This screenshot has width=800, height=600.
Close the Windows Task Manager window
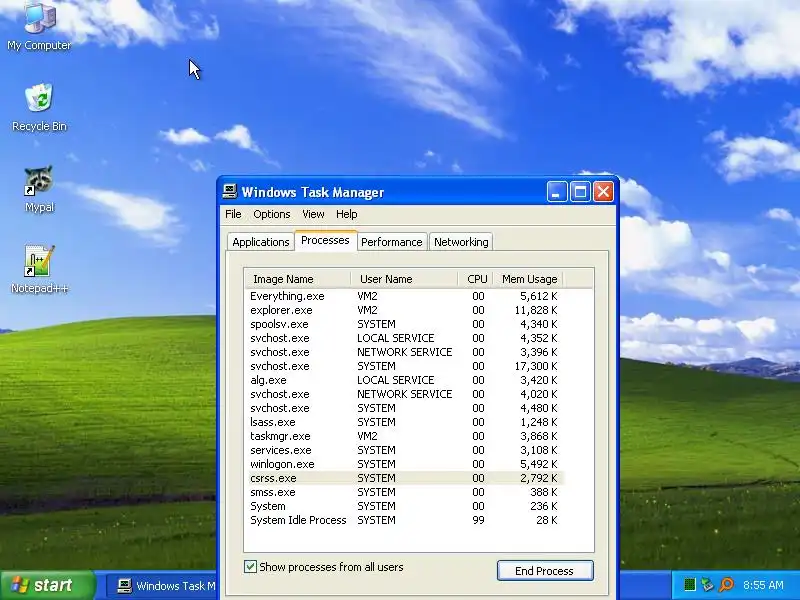pos(604,192)
